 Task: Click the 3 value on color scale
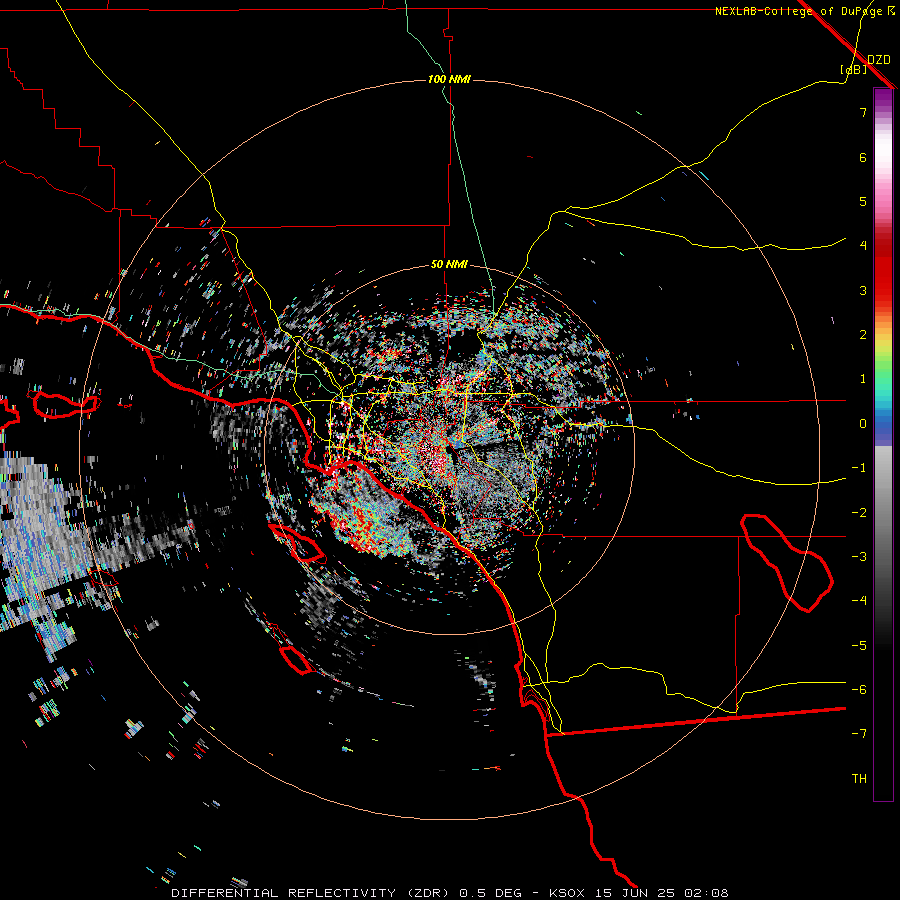pos(863,290)
